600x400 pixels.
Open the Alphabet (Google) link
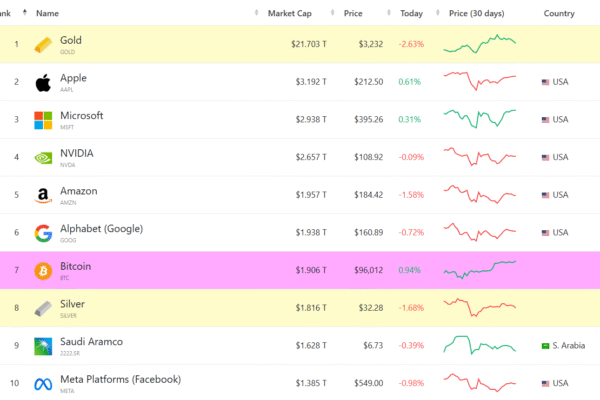(101, 229)
